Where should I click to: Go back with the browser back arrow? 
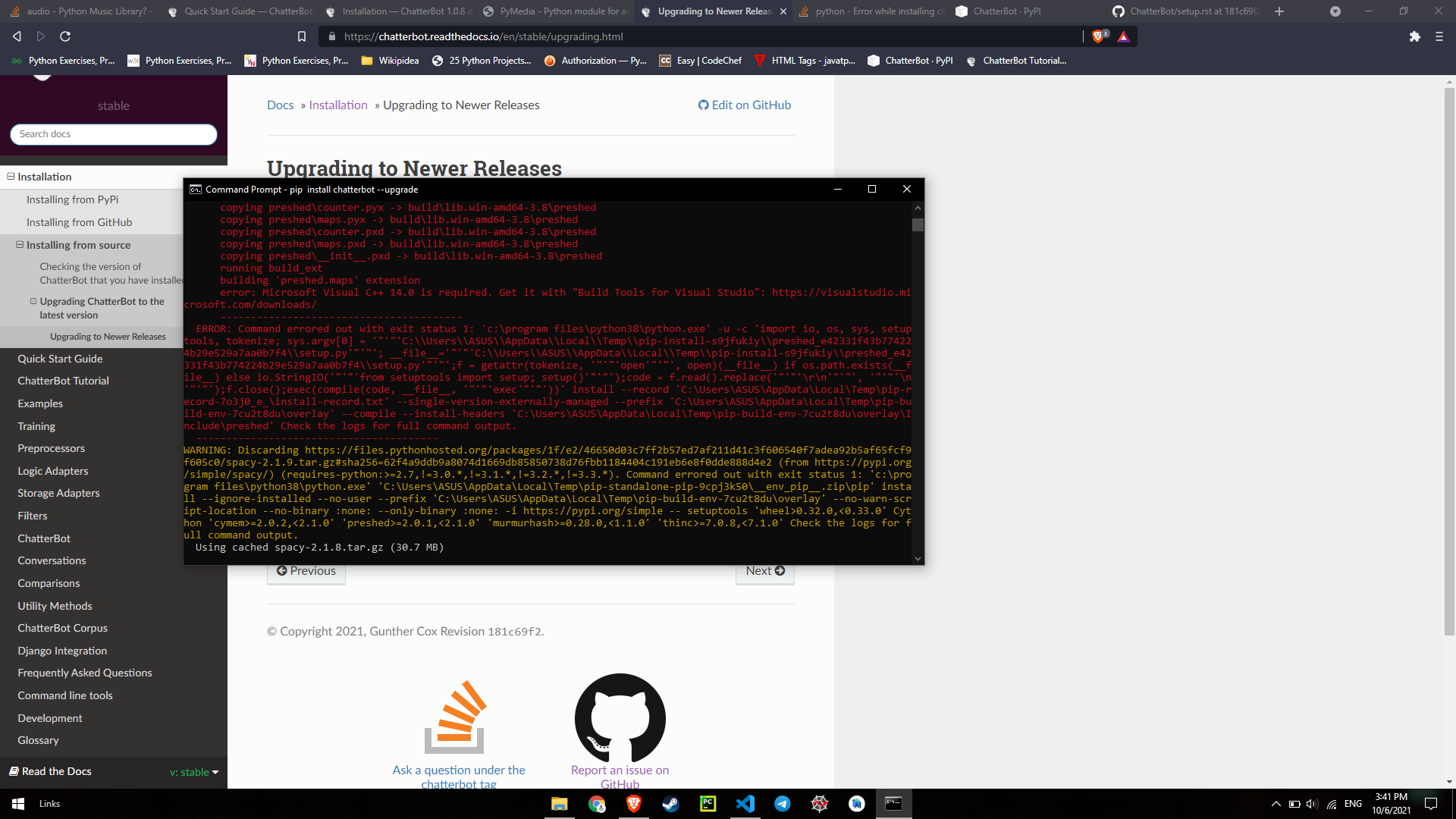(17, 36)
